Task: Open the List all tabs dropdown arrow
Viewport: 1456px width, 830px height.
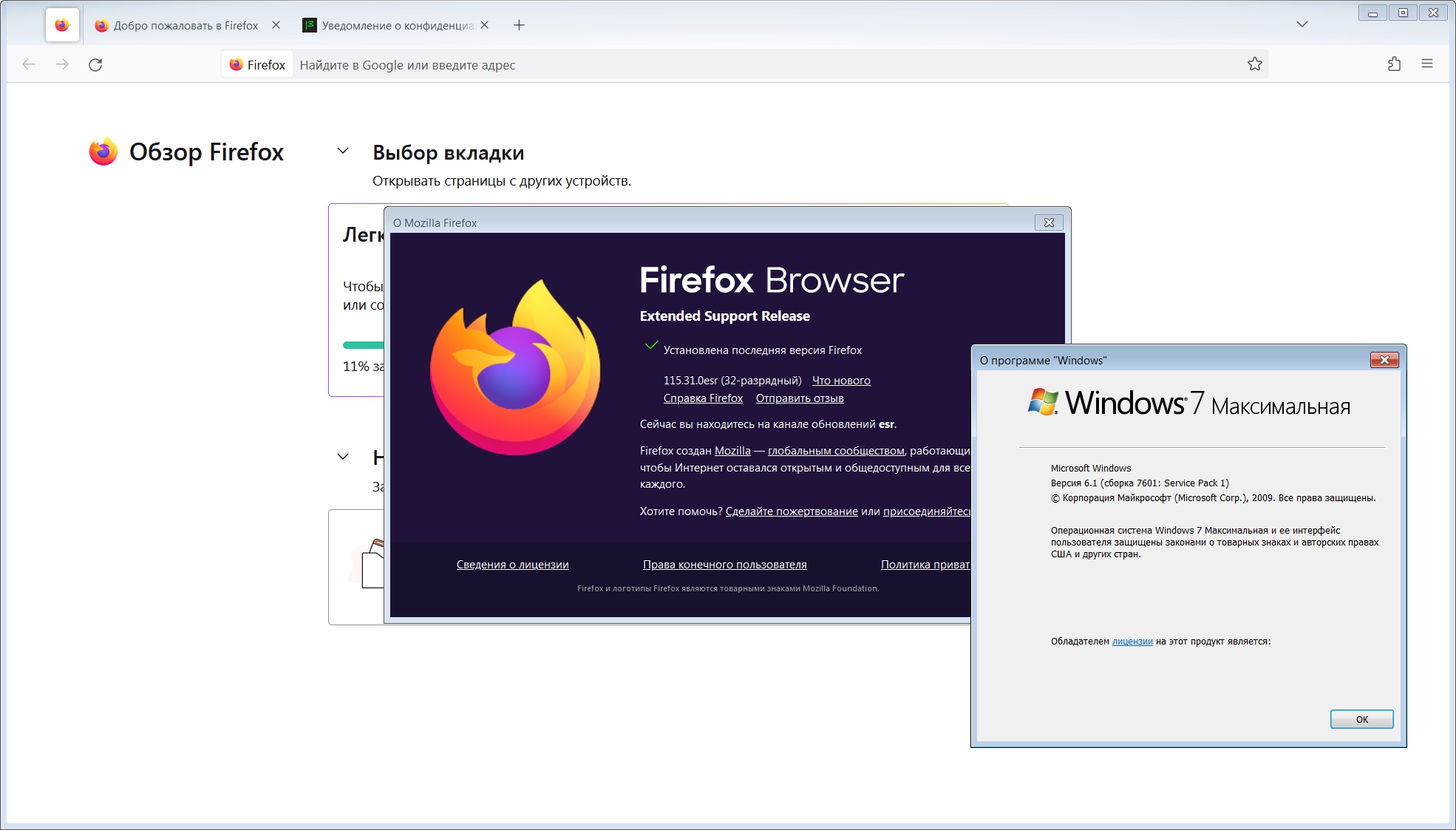Action: click(1302, 24)
